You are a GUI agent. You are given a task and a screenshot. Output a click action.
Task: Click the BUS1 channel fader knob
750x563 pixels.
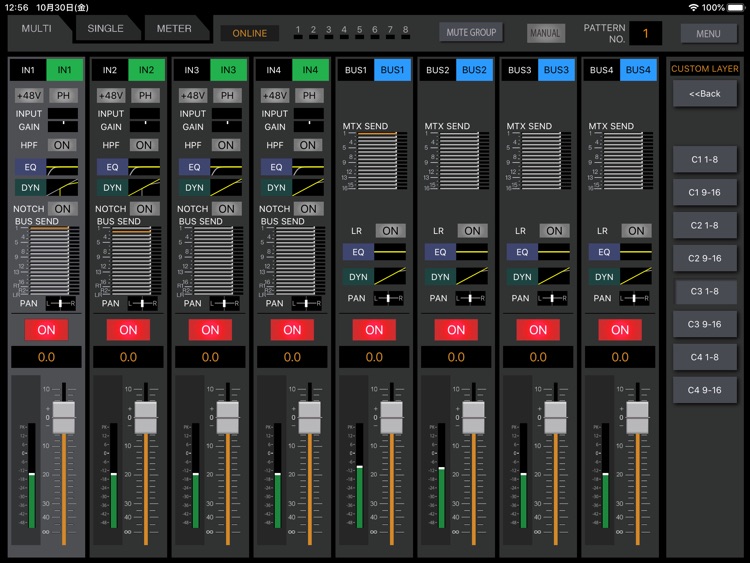(x=391, y=418)
